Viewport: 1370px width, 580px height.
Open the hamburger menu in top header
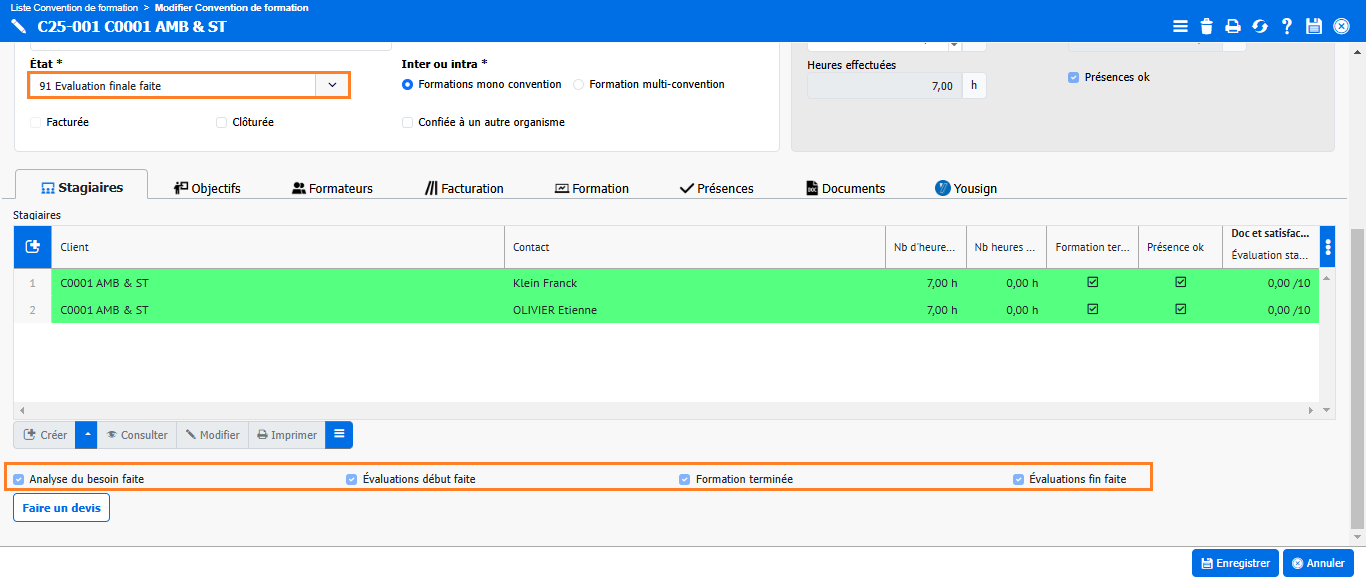(1180, 26)
